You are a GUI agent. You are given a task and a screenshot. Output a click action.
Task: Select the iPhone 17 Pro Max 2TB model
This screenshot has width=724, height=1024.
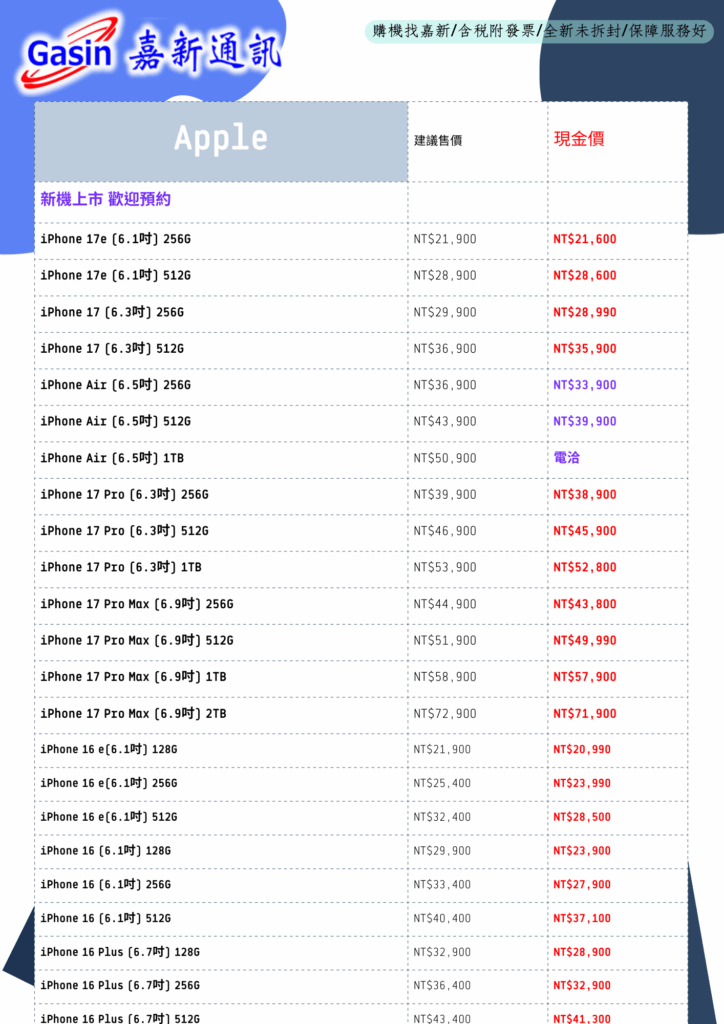[x=133, y=714]
